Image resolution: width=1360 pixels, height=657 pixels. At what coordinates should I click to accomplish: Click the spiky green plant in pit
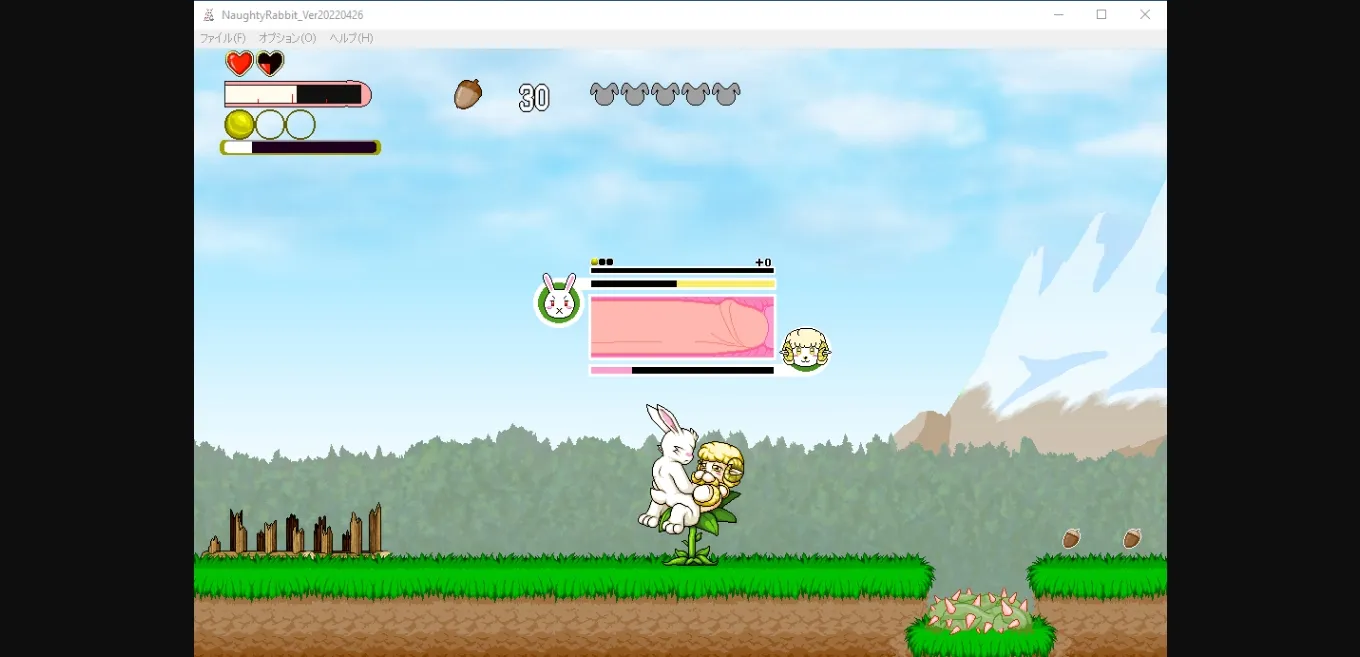[980, 610]
